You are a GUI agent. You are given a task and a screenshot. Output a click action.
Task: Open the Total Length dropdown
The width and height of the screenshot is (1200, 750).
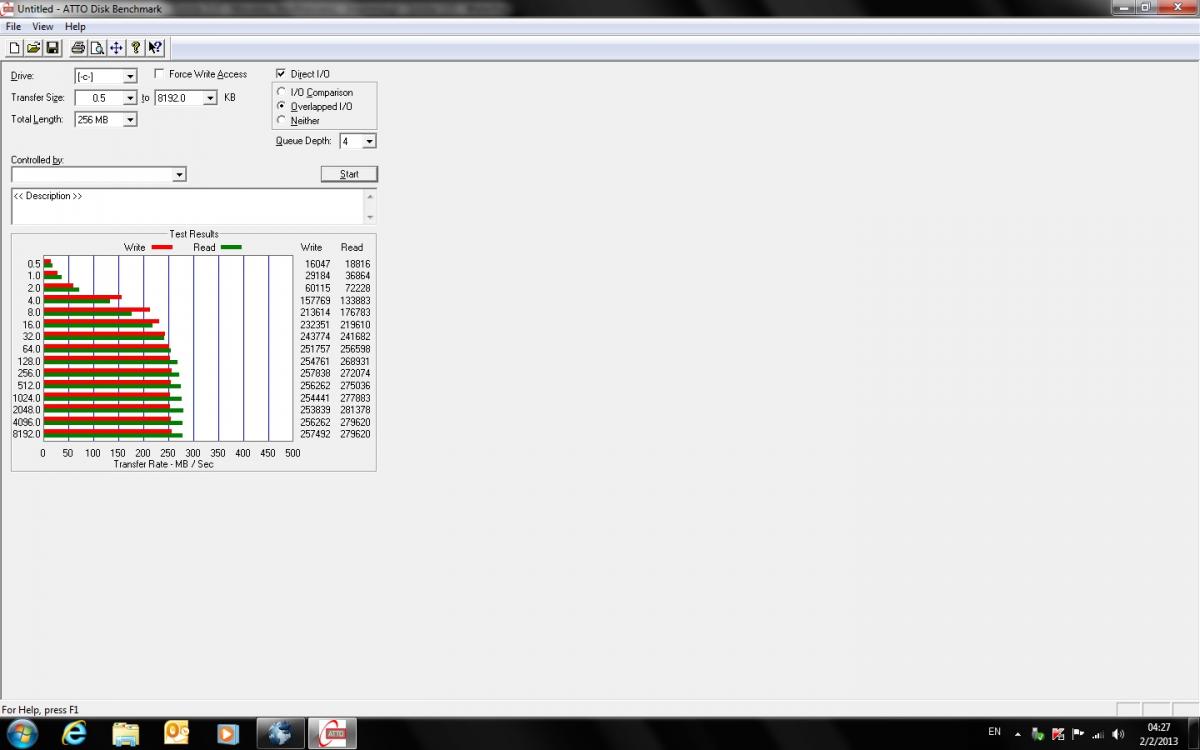point(130,119)
